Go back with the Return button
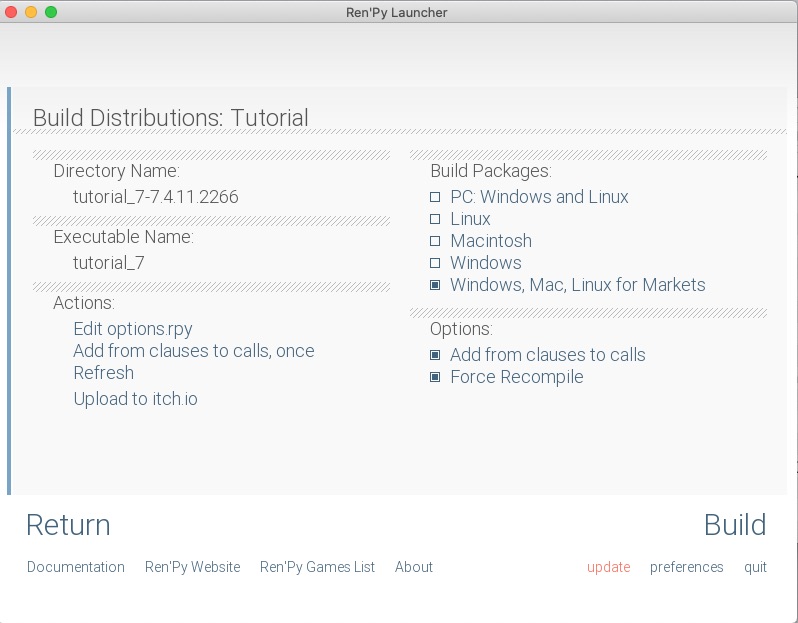 (x=68, y=525)
